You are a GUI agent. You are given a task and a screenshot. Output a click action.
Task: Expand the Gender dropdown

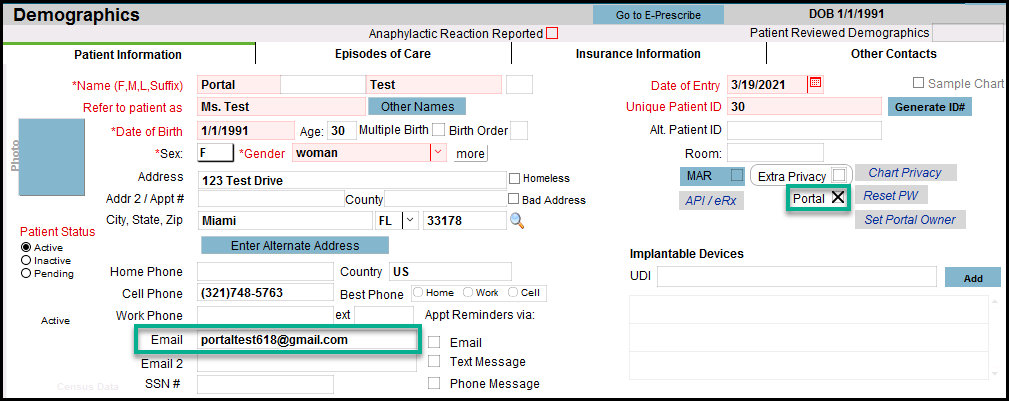pos(437,153)
